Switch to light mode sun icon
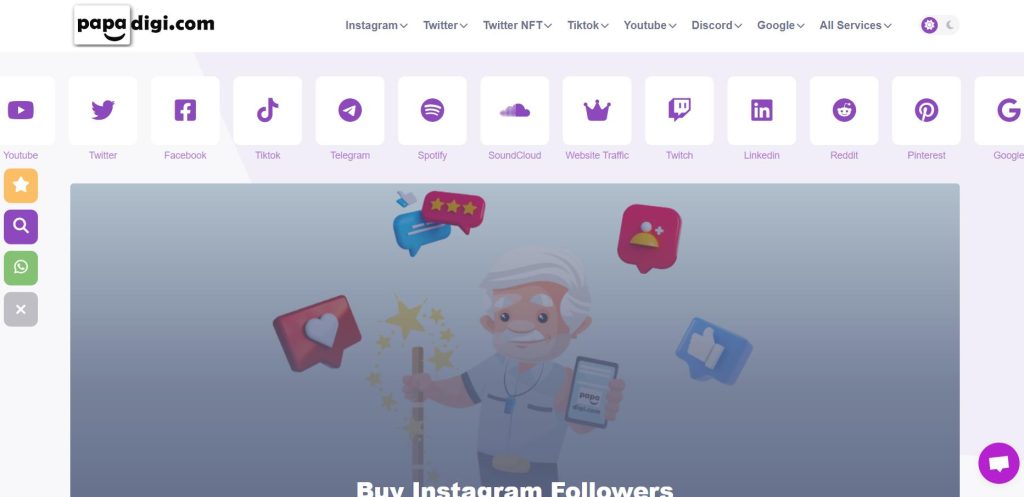The height and width of the screenshot is (497, 1024). [x=929, y=25]
